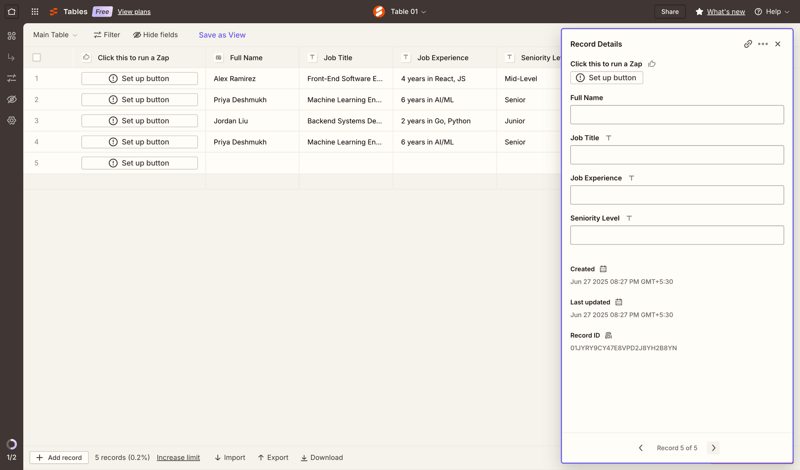Click the progress ring 1/2 indicator
The image size is (800, 470).
(11, 444)
